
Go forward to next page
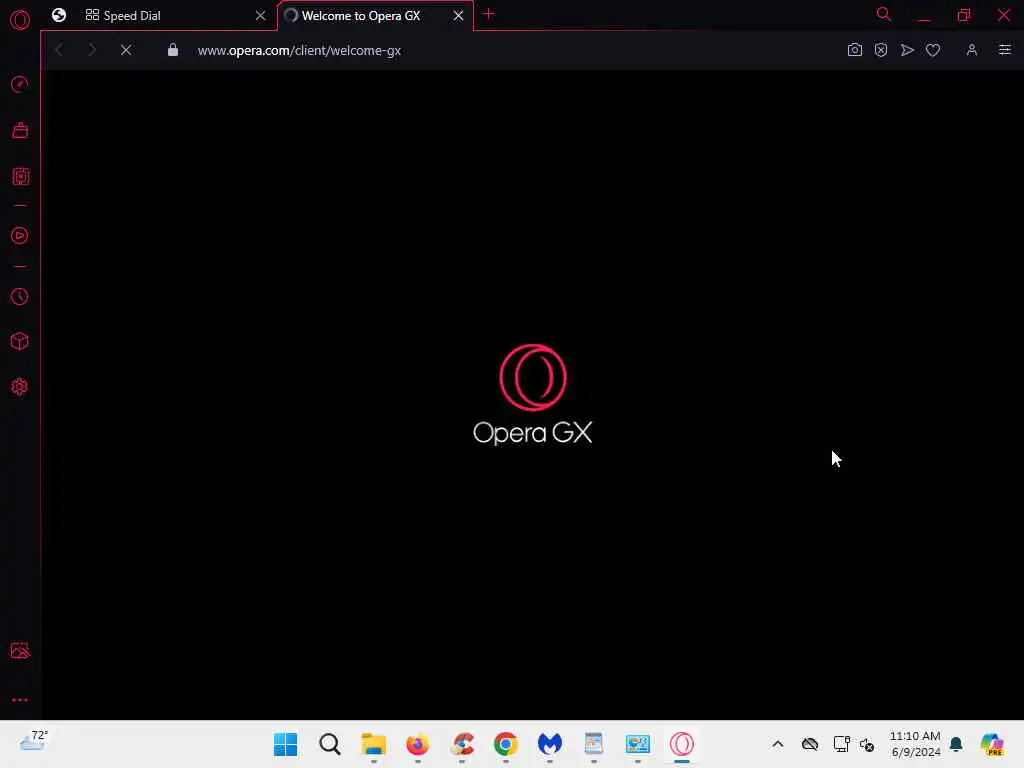click(x=92, y=50)
